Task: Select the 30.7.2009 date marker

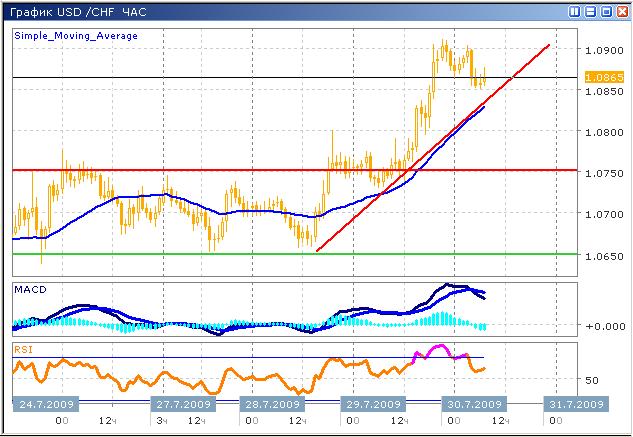Action: coord(473,405)
